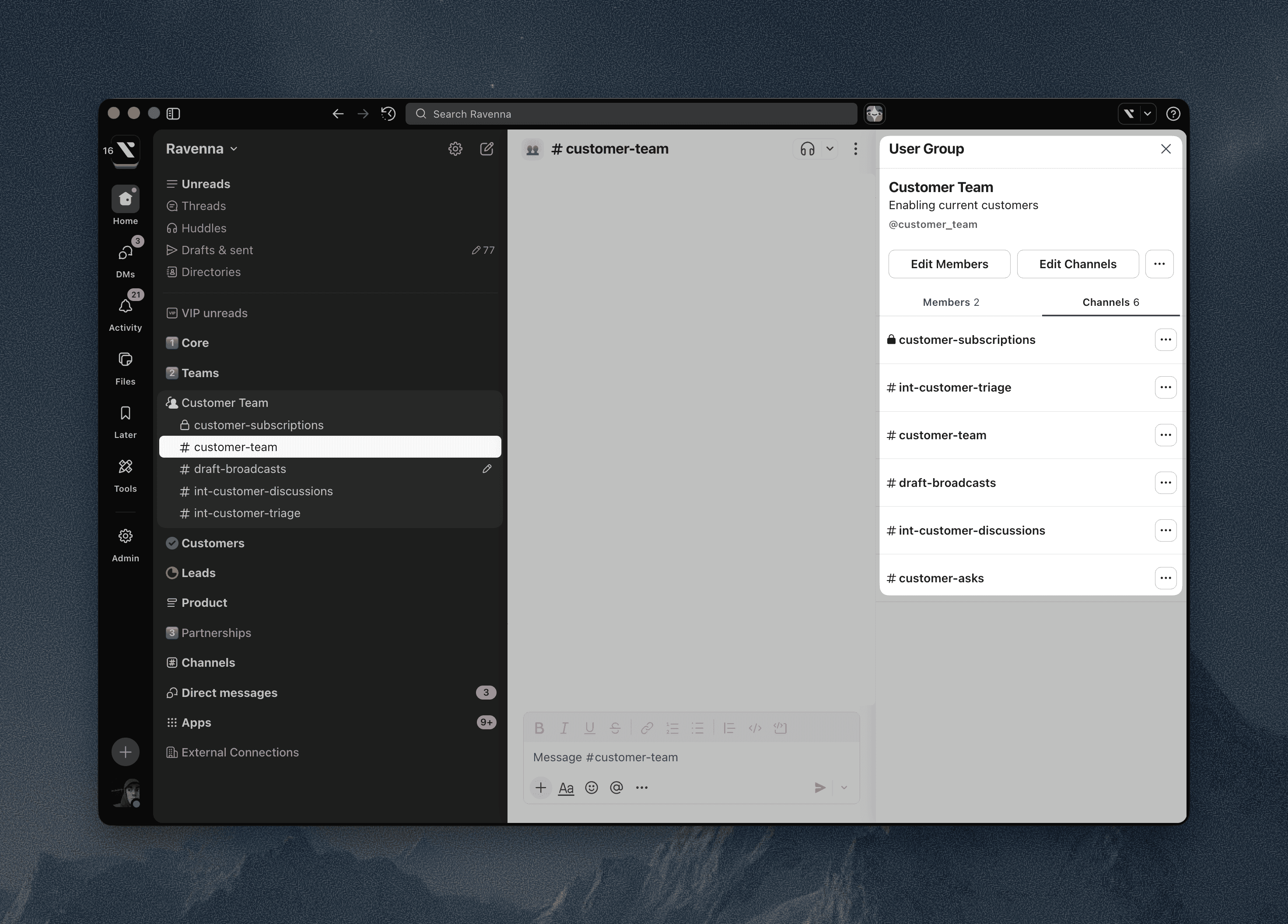Toggle bold formatting in the composer
This screenshot has width=1288, height=924.
[539, 728]
